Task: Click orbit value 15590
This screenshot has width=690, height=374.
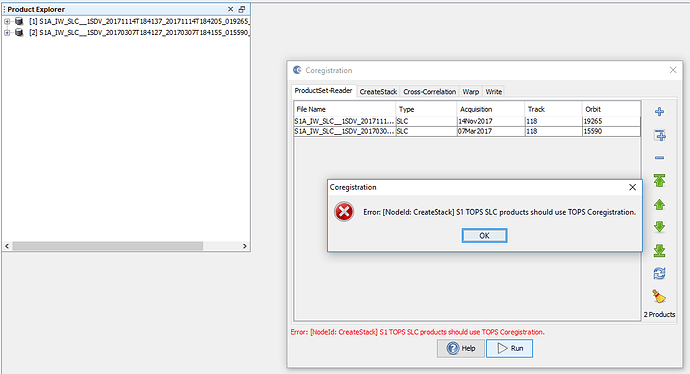Action: [x=611, y=131]
